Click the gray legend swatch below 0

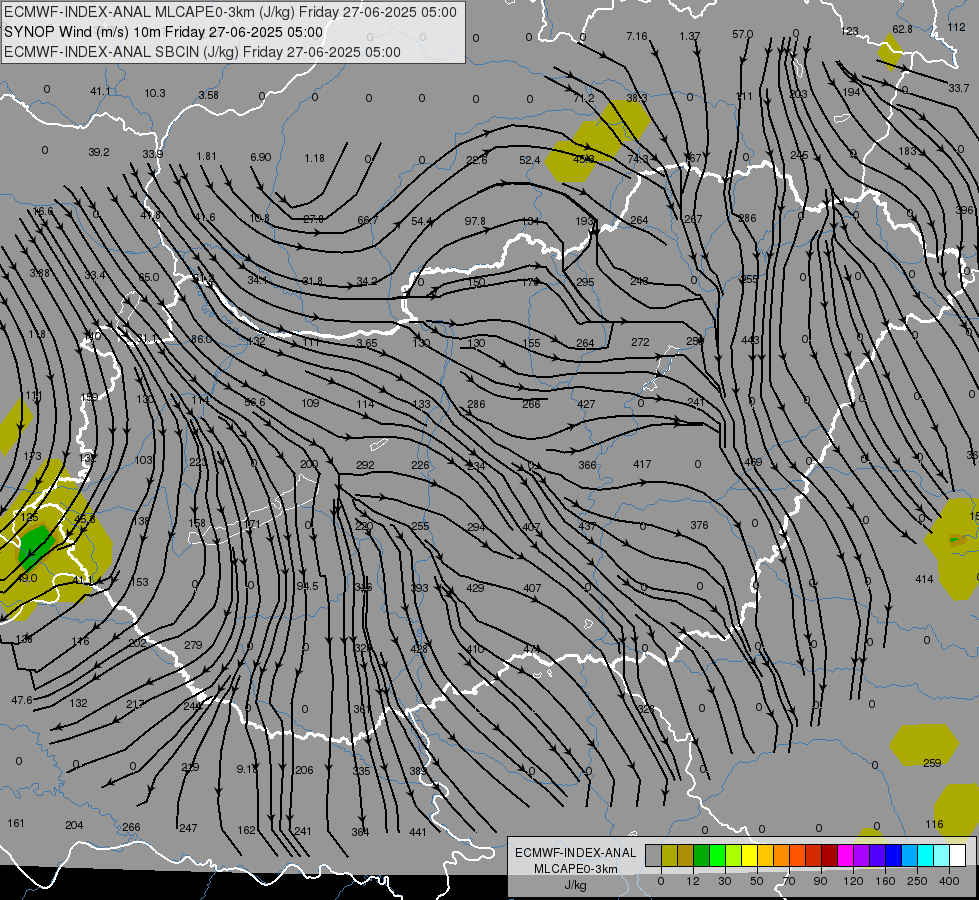653,856
